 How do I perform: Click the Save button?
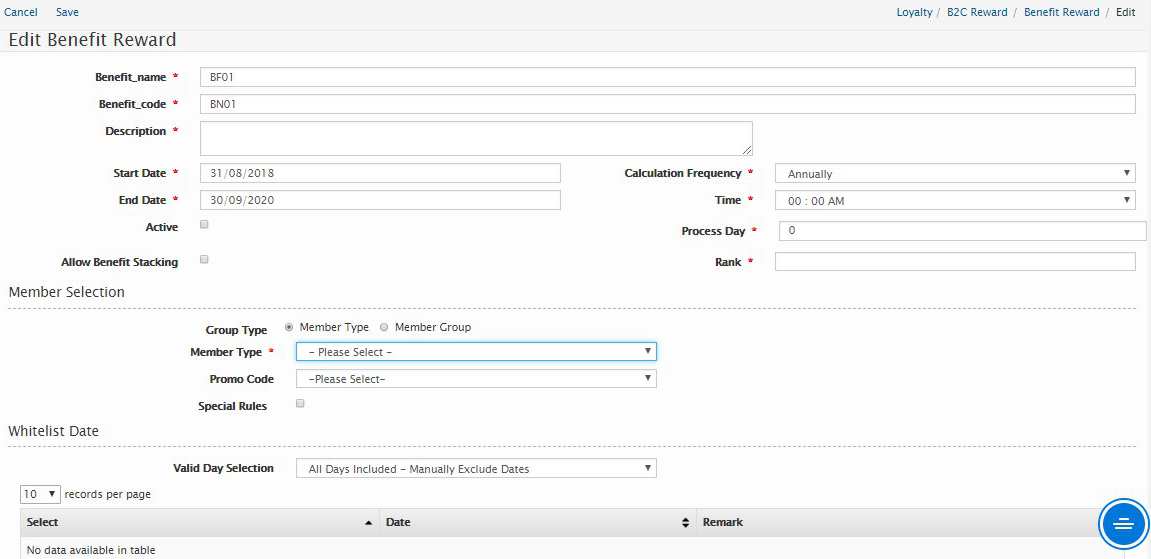67,12
